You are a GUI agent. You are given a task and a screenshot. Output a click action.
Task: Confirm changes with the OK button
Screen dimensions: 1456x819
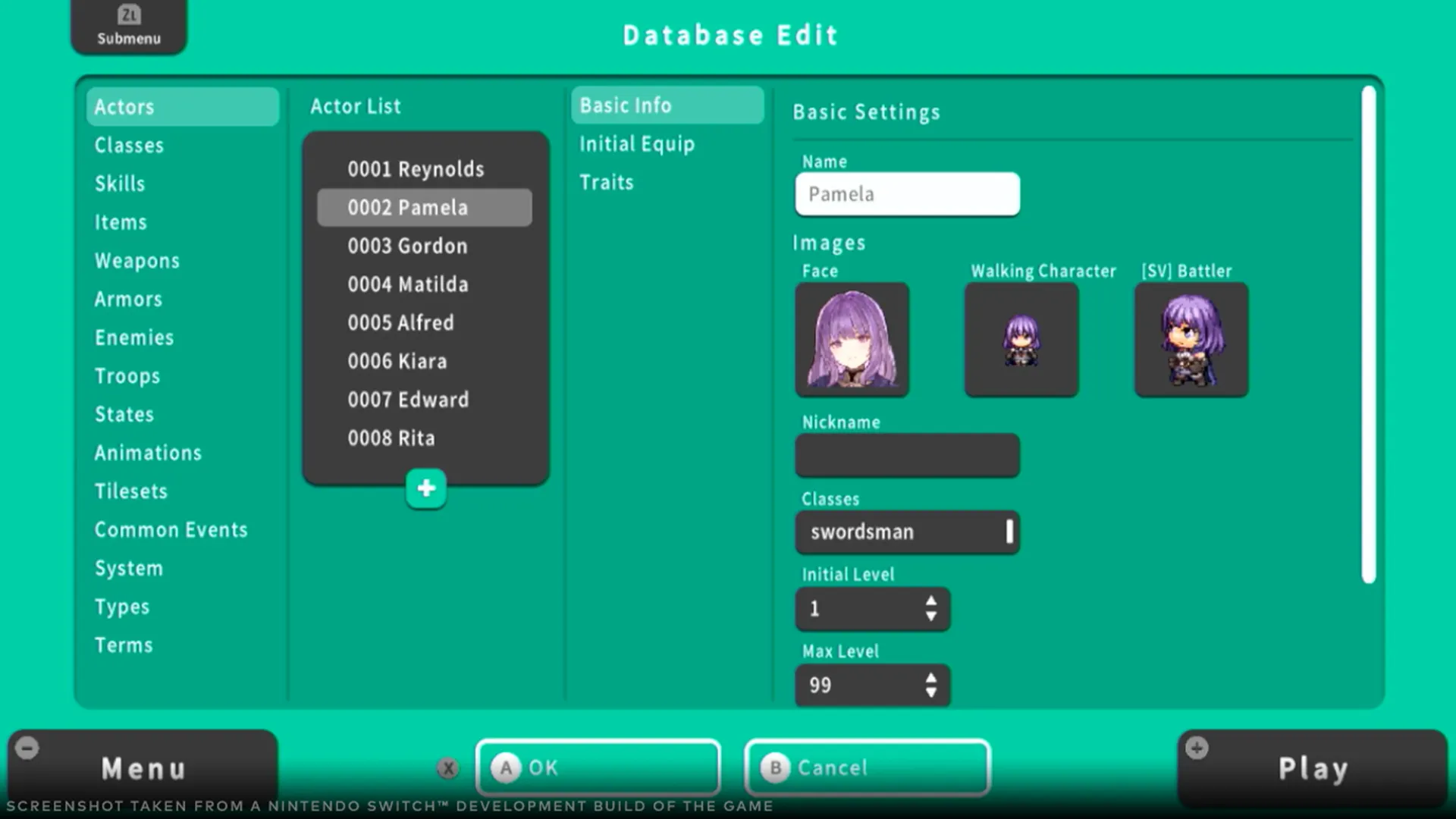(x=598, y=768)
